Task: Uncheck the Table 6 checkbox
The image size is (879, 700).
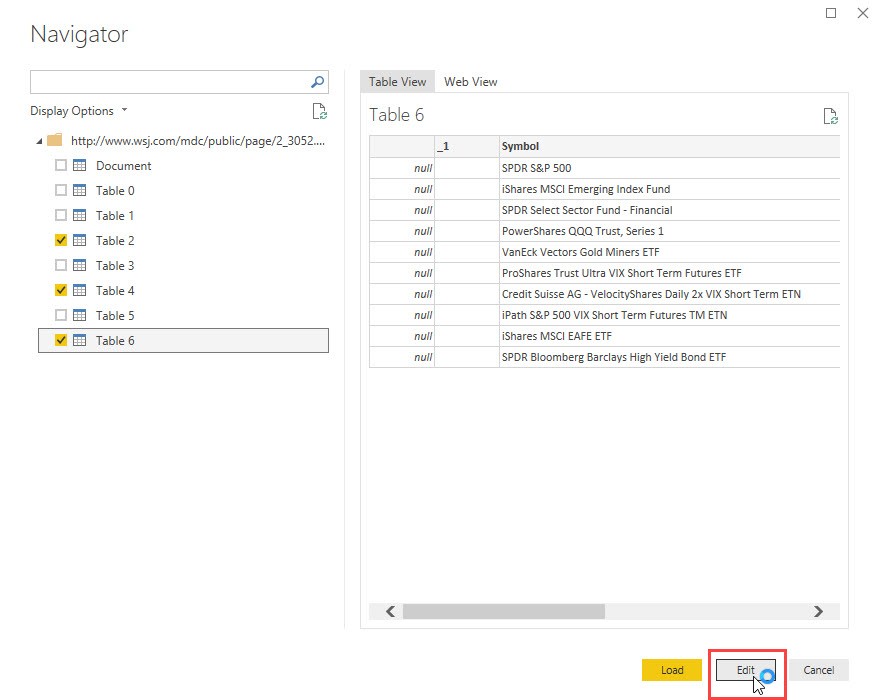Action: click(61, 340)
